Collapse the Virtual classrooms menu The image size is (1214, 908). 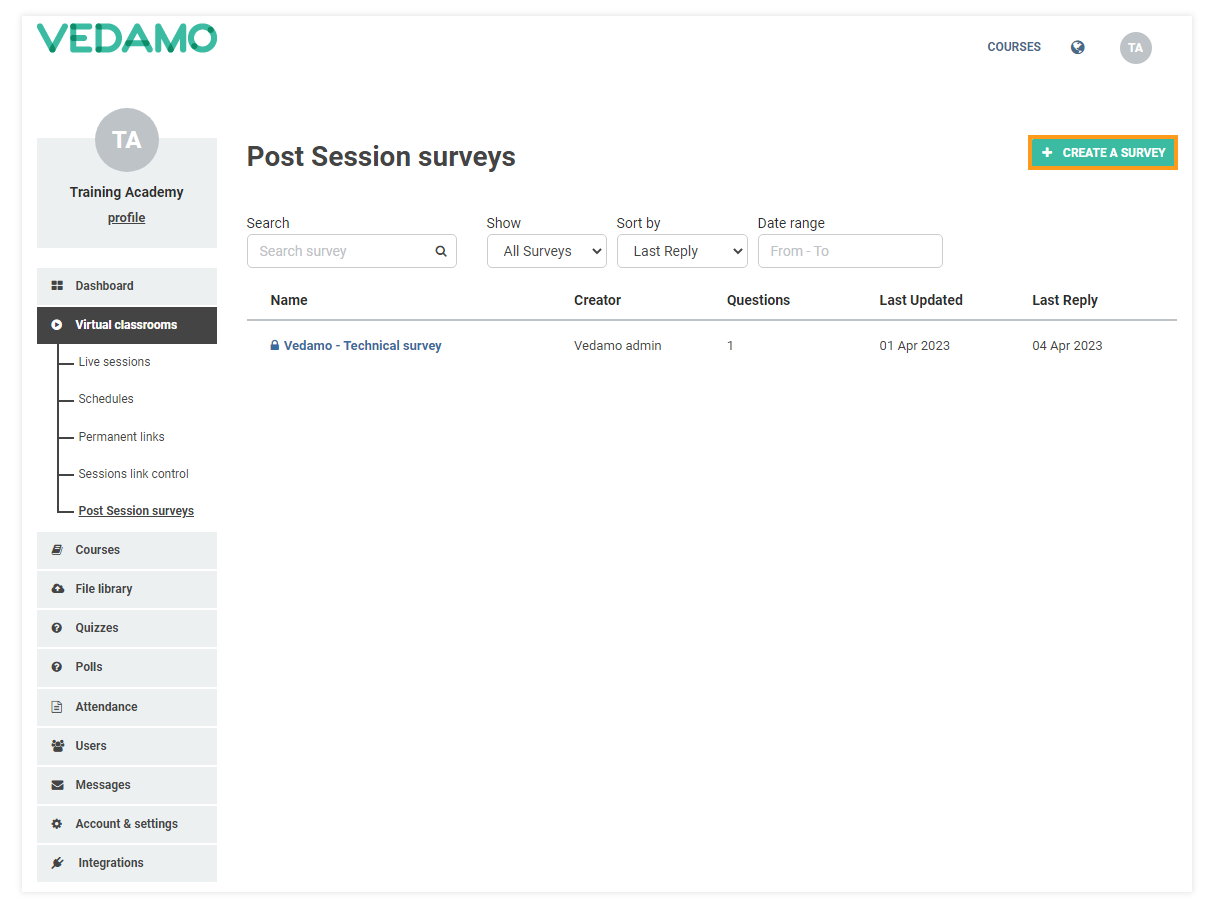[x=127, y=325]
